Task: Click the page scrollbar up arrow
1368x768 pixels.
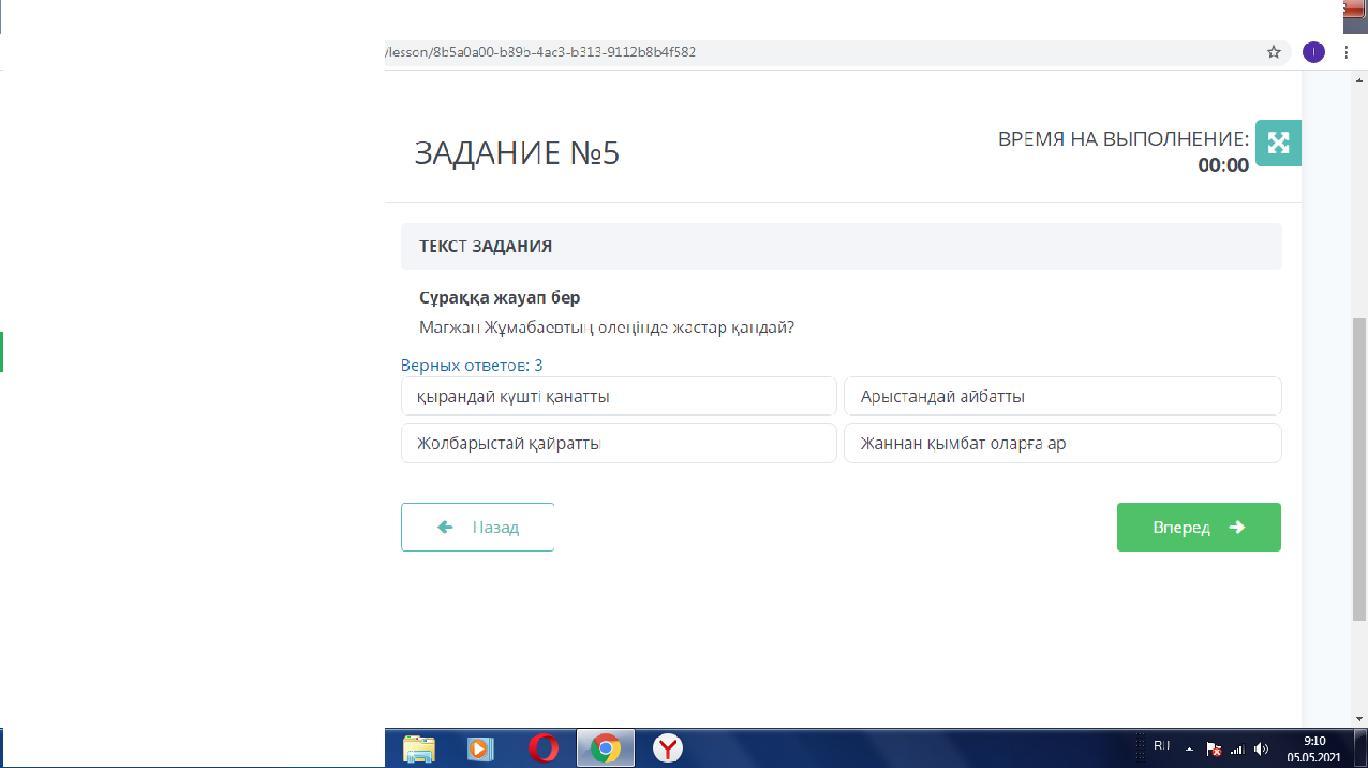Action: coord(1360,78)
